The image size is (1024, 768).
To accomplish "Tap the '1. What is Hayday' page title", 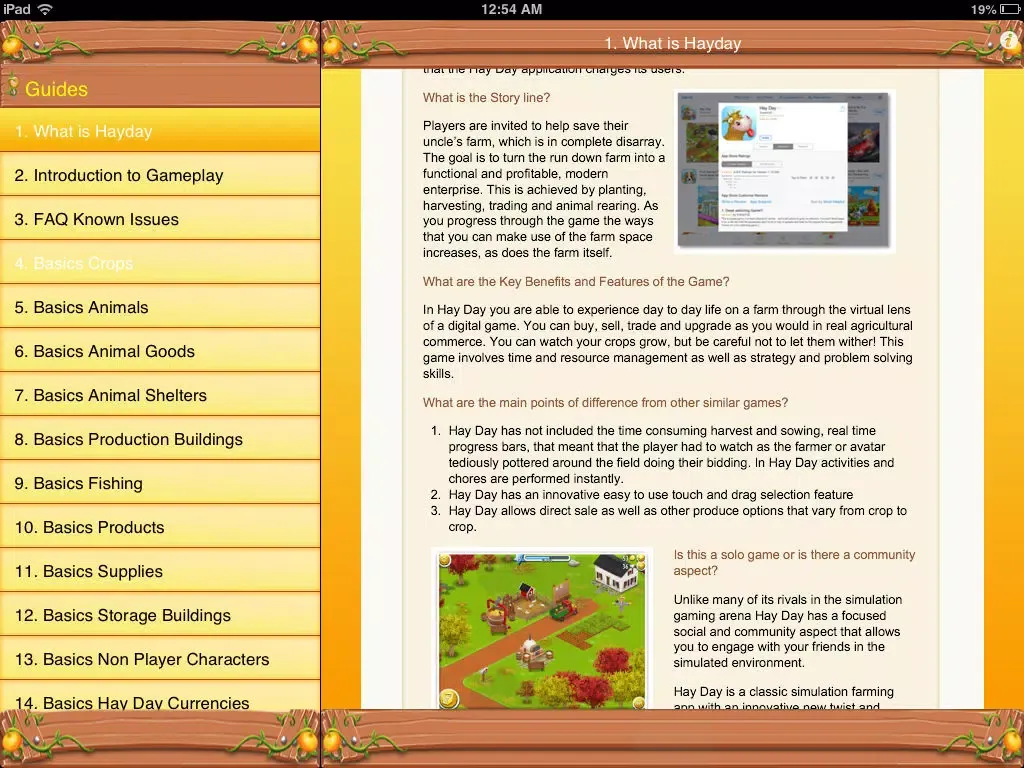I will coord(673,43).
